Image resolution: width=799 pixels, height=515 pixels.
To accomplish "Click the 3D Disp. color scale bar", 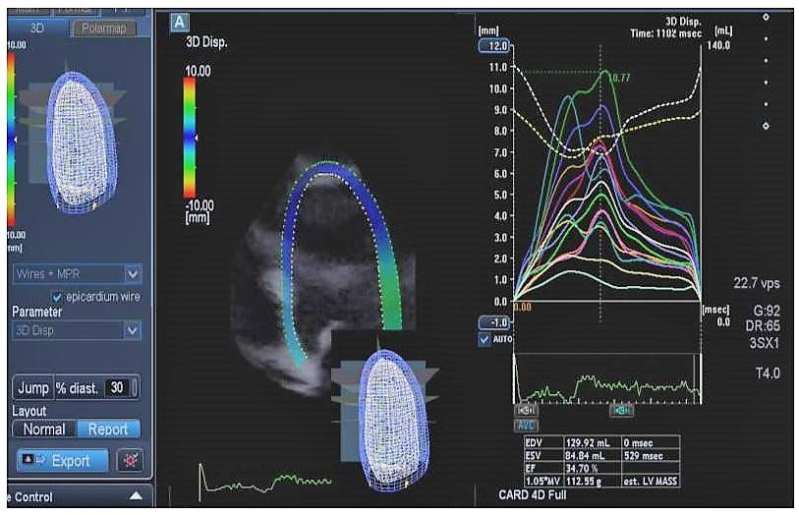I will pyautogui.click(x=189, y=135).
